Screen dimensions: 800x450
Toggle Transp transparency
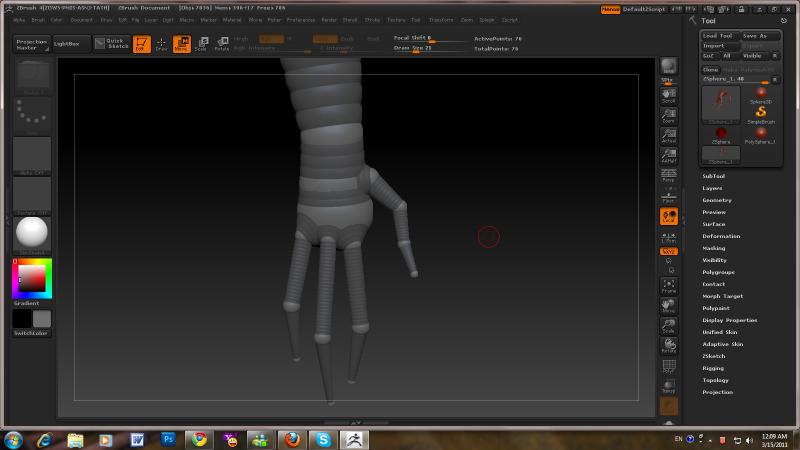668,386
